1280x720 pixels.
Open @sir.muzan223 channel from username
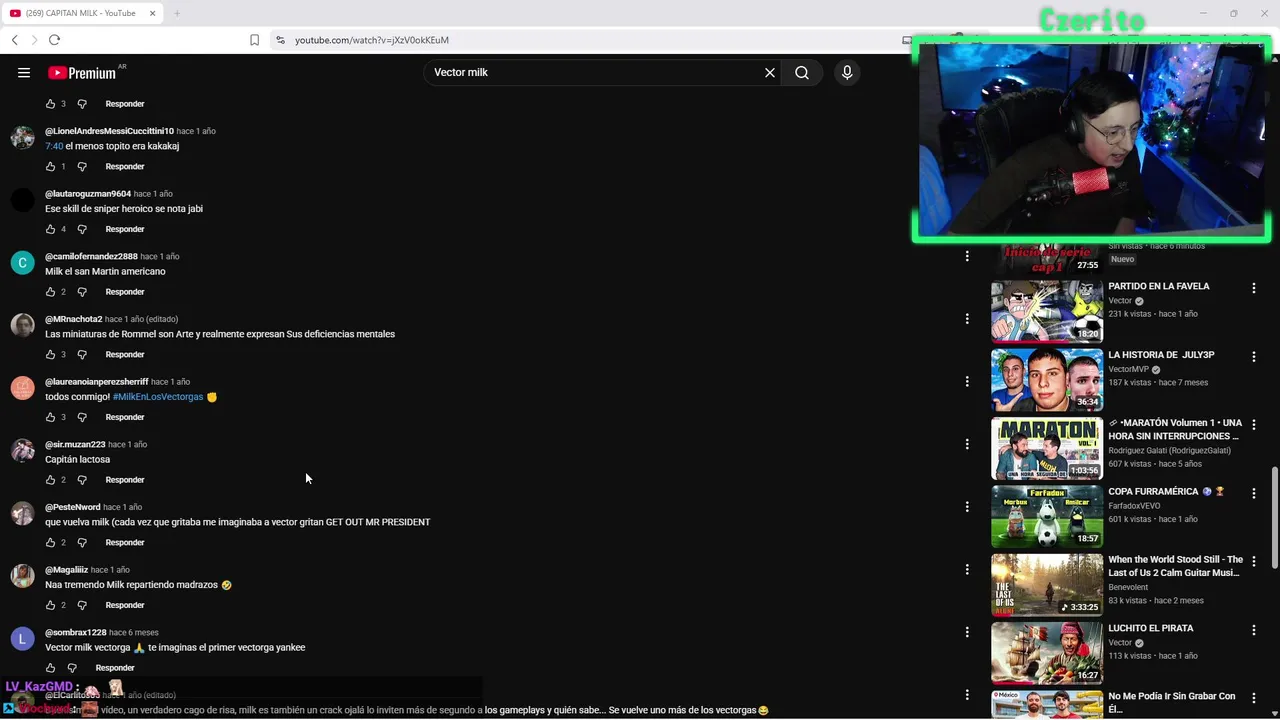point(75,444)
